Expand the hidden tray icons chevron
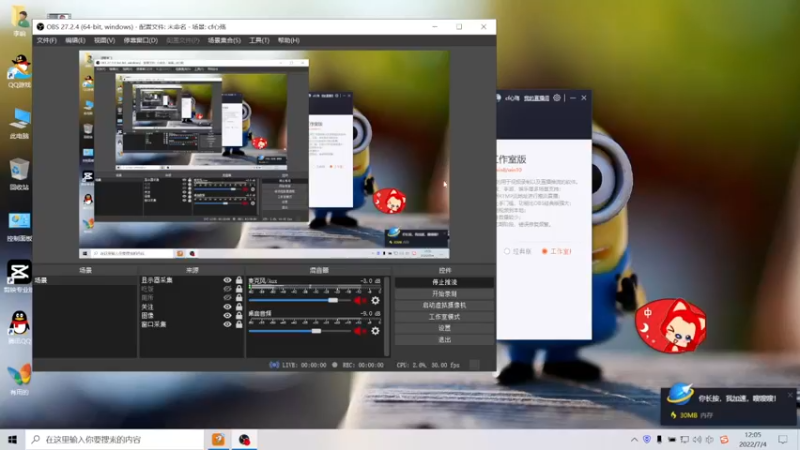 click(x=634, y=439)
